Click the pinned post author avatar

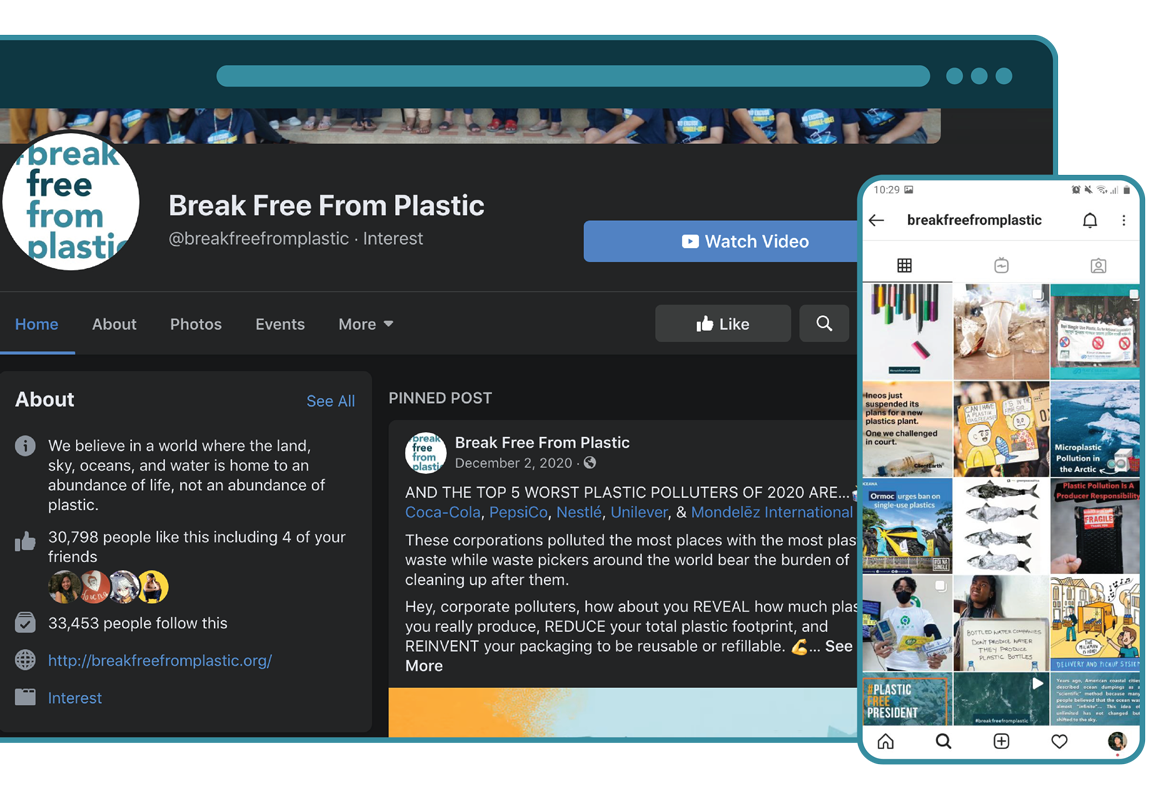pyautogui.click(x=425, y=452)
